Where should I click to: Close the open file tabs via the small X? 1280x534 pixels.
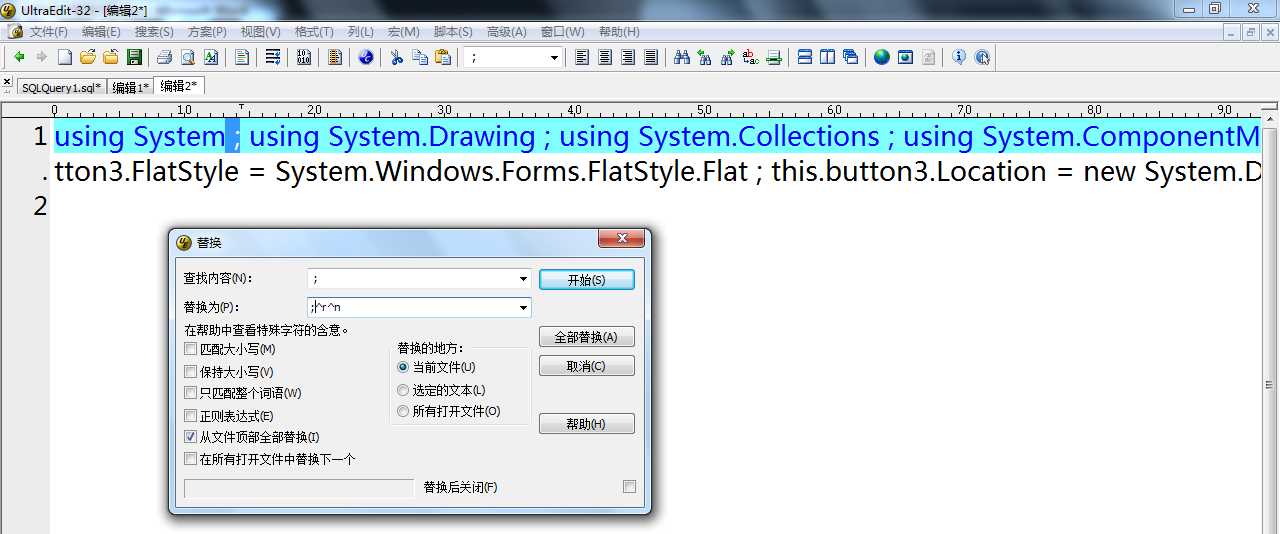tap(7, 83)
